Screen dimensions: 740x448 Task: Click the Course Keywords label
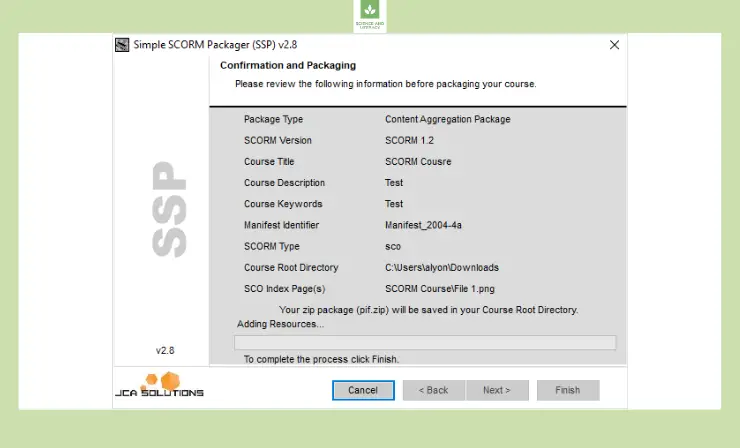(283, 204)
